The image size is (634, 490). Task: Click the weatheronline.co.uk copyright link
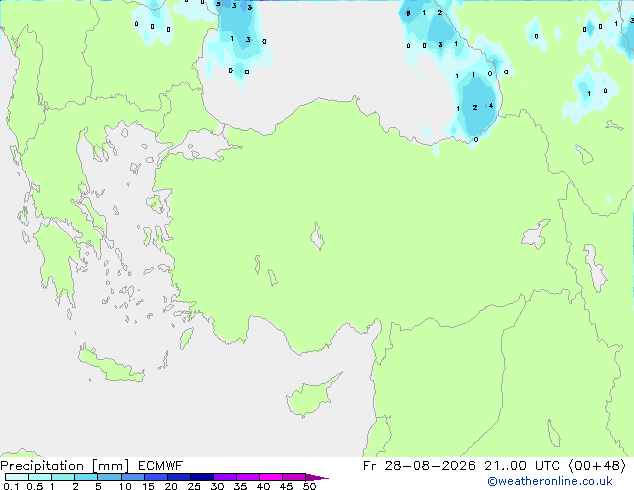549,481
